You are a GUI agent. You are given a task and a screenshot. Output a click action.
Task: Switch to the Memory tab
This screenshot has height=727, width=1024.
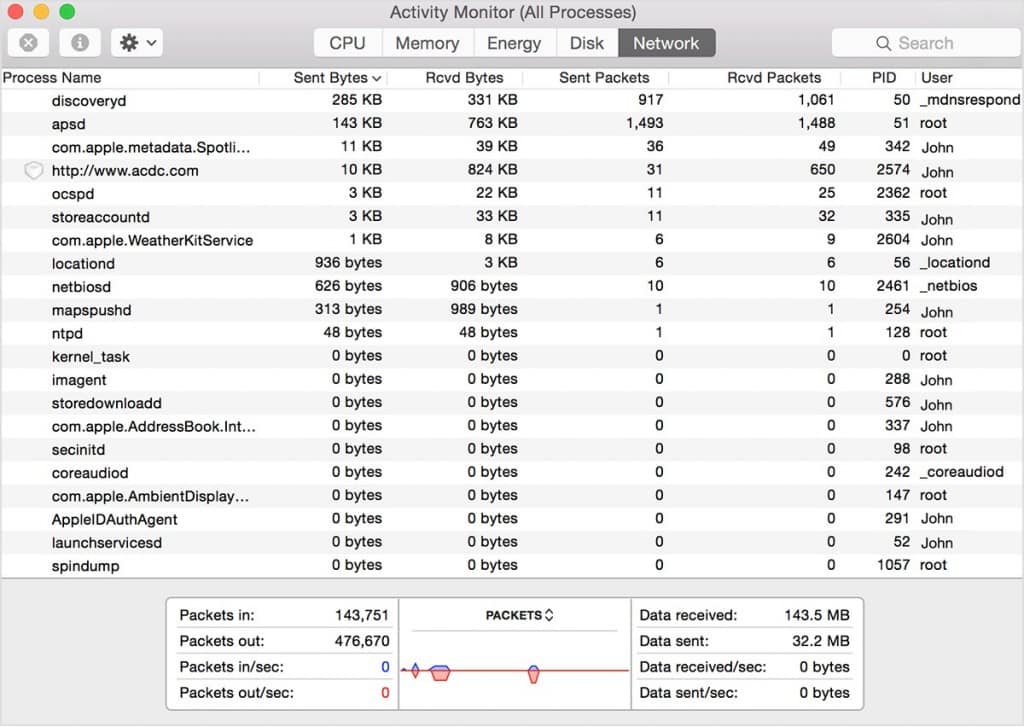(427, 43)
